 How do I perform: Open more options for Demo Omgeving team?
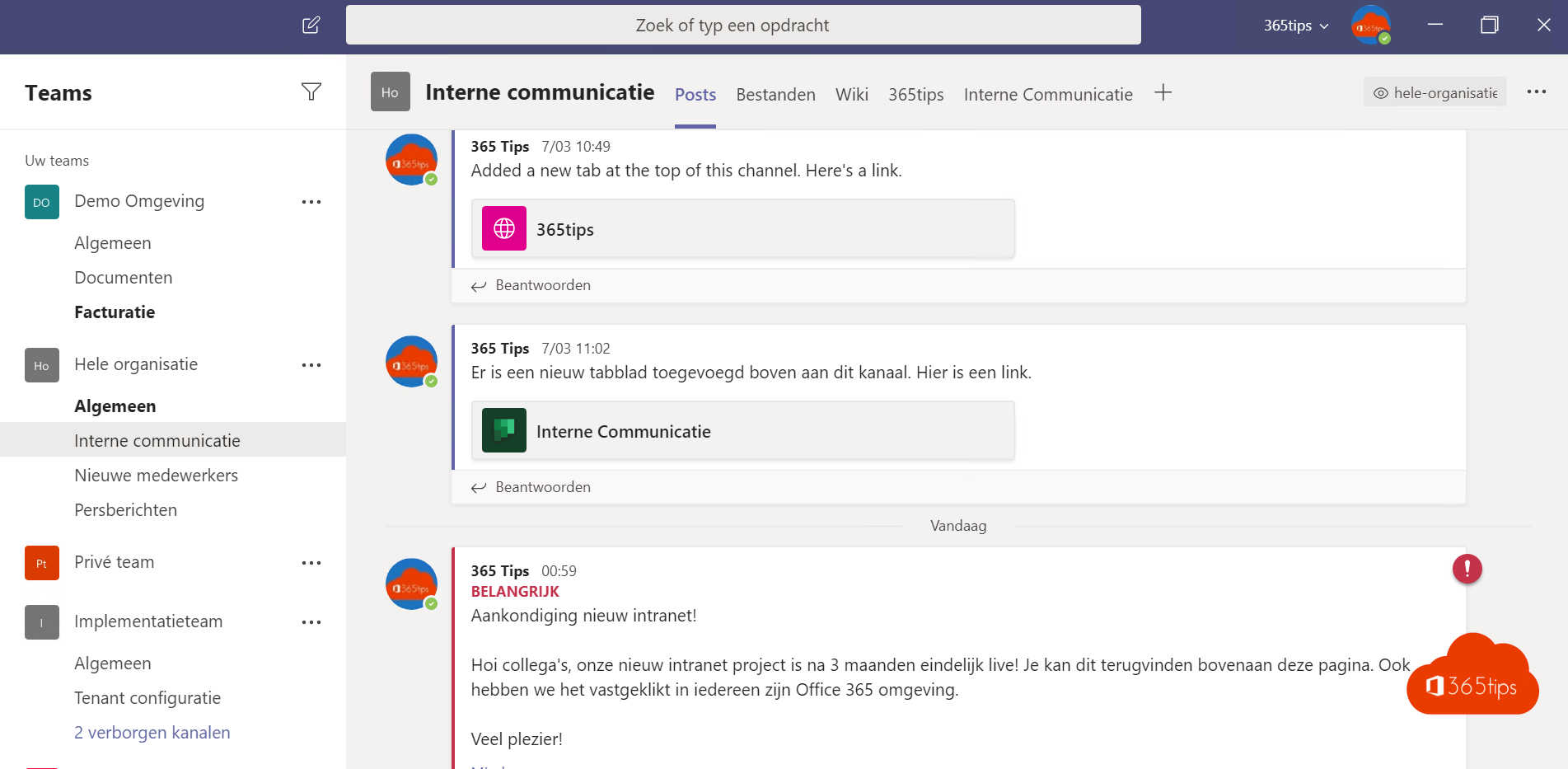tap(311, 202)
